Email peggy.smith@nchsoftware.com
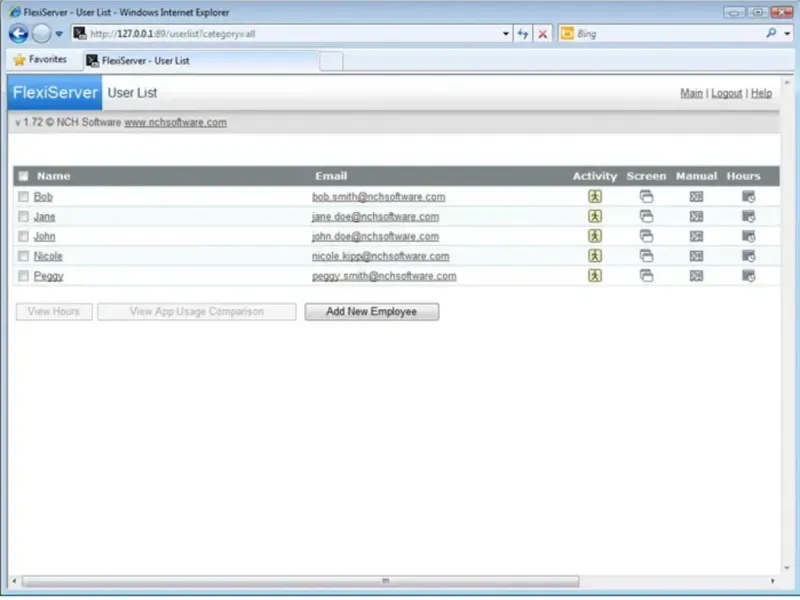The height and width of the screenshot is (600, 800). coord(384,276)
